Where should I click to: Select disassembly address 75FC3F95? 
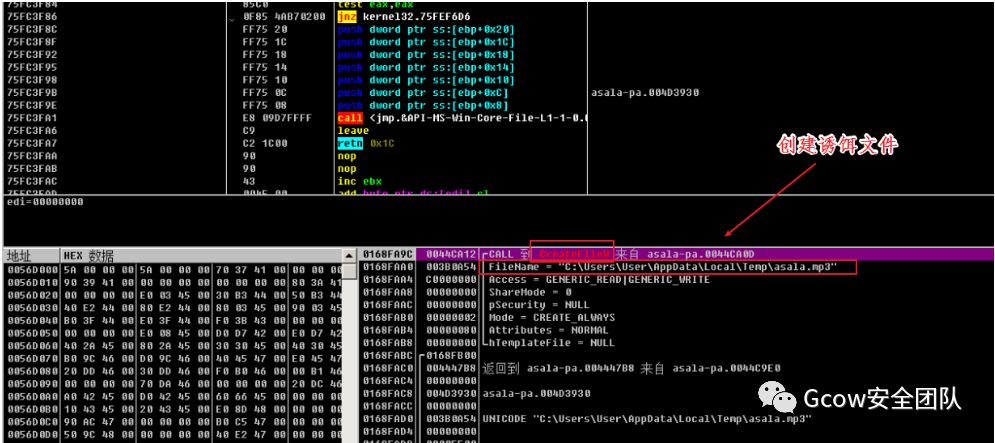click(31, 67)
